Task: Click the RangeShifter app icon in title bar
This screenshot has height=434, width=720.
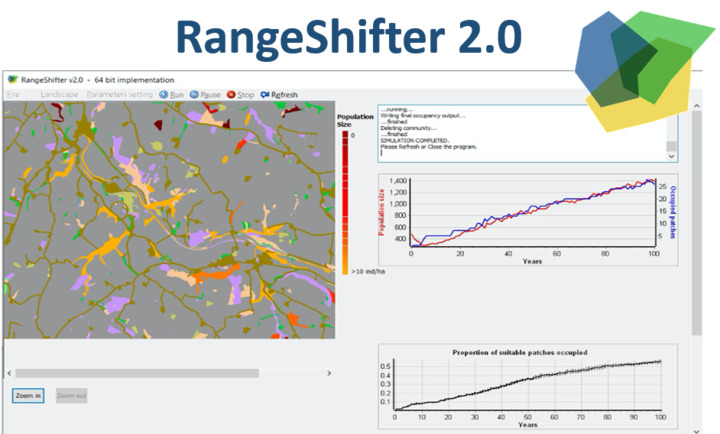Action: pyautogui.click(x=13, y=80)
